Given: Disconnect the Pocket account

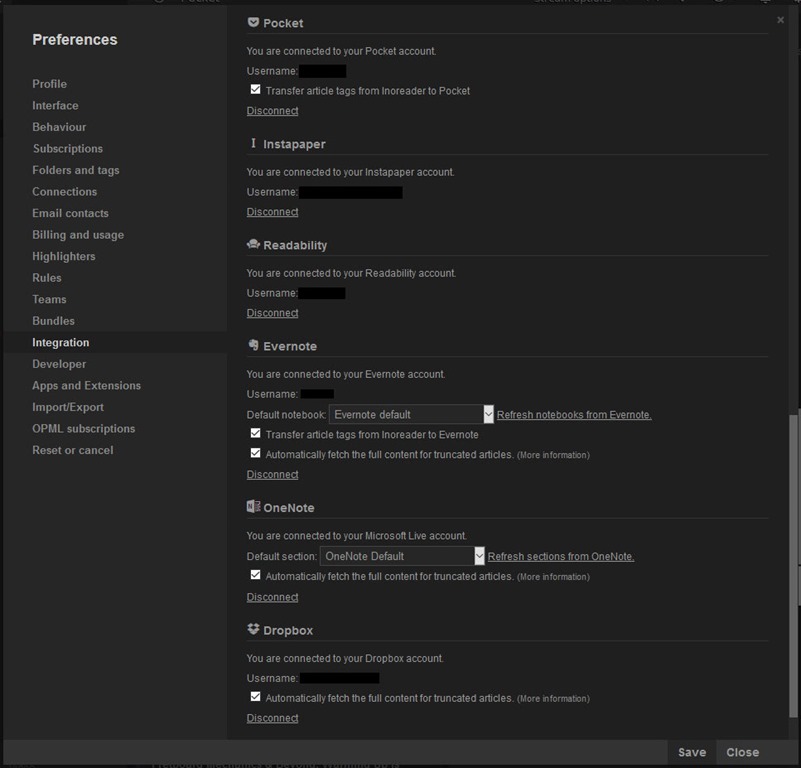Looking at the screenshot, I should point(272,110).
